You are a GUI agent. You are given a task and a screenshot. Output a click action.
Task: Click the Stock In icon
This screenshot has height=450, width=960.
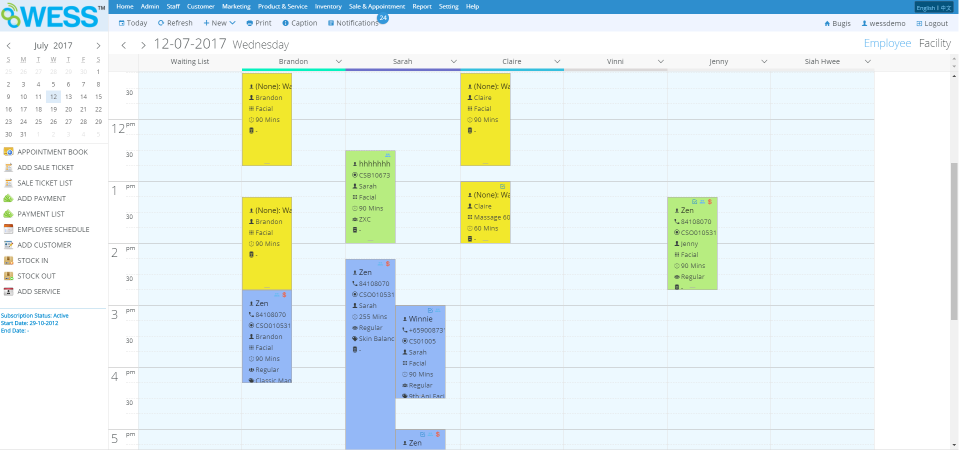(8, 260)
